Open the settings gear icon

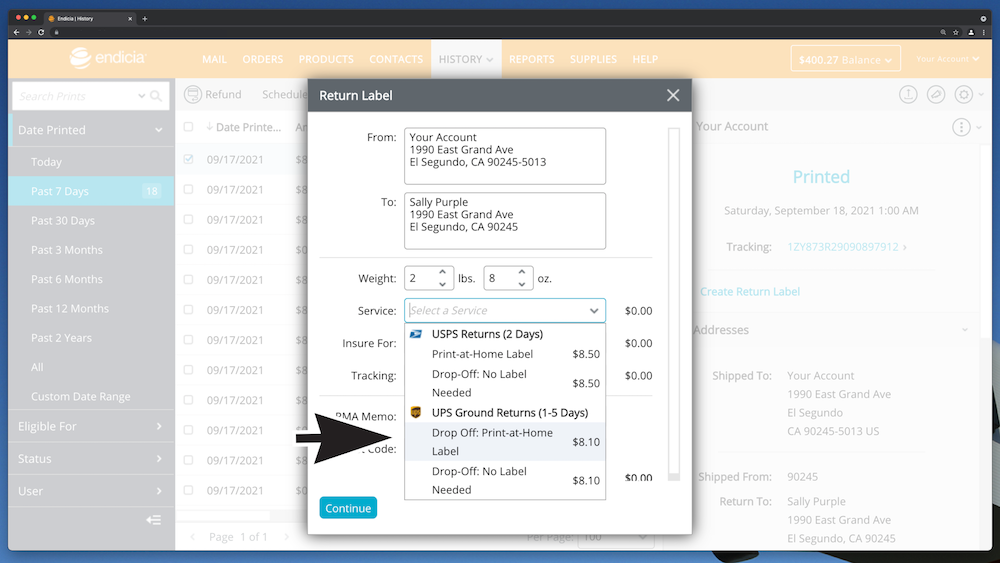click(963, 94)
